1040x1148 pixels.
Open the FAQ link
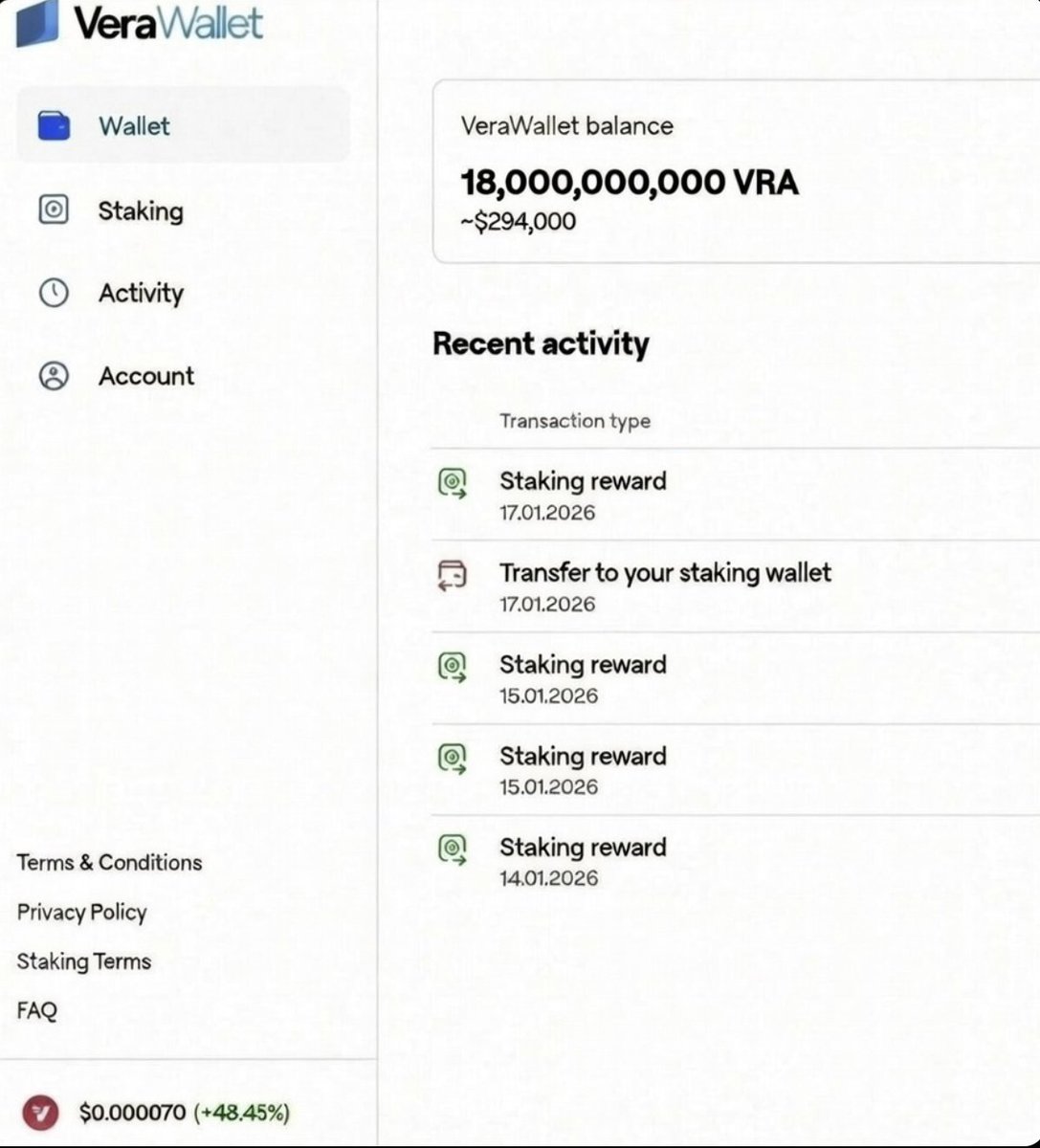36,1010
